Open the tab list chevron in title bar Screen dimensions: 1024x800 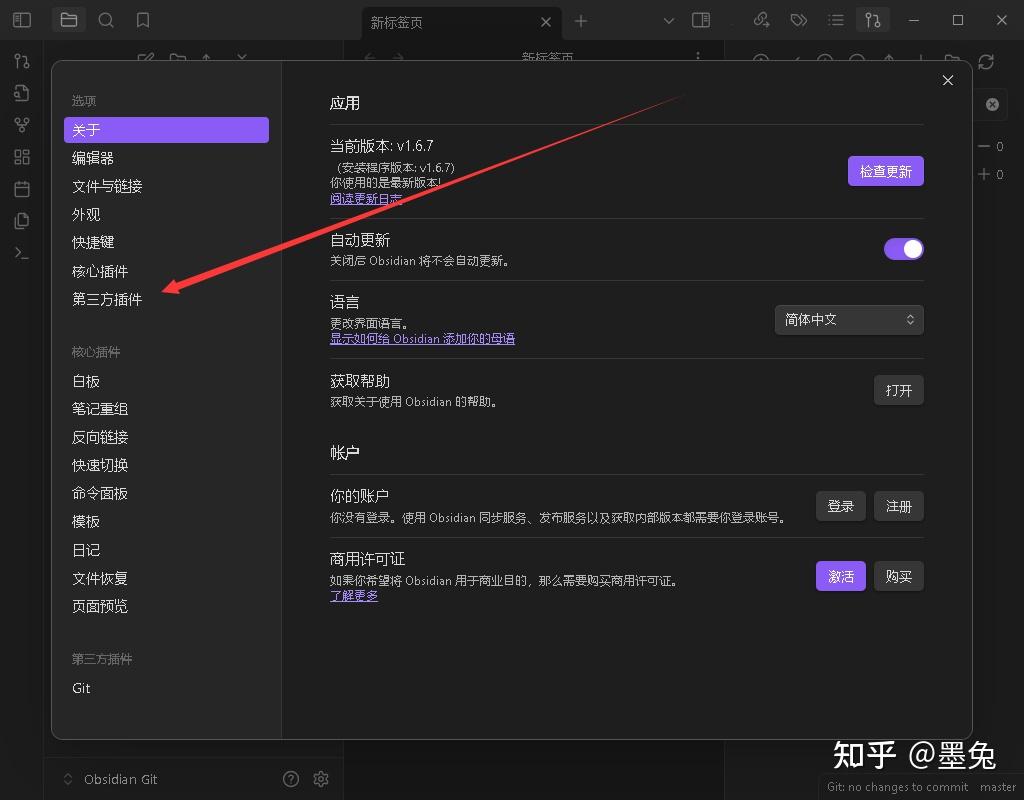[x=668, y=20]
